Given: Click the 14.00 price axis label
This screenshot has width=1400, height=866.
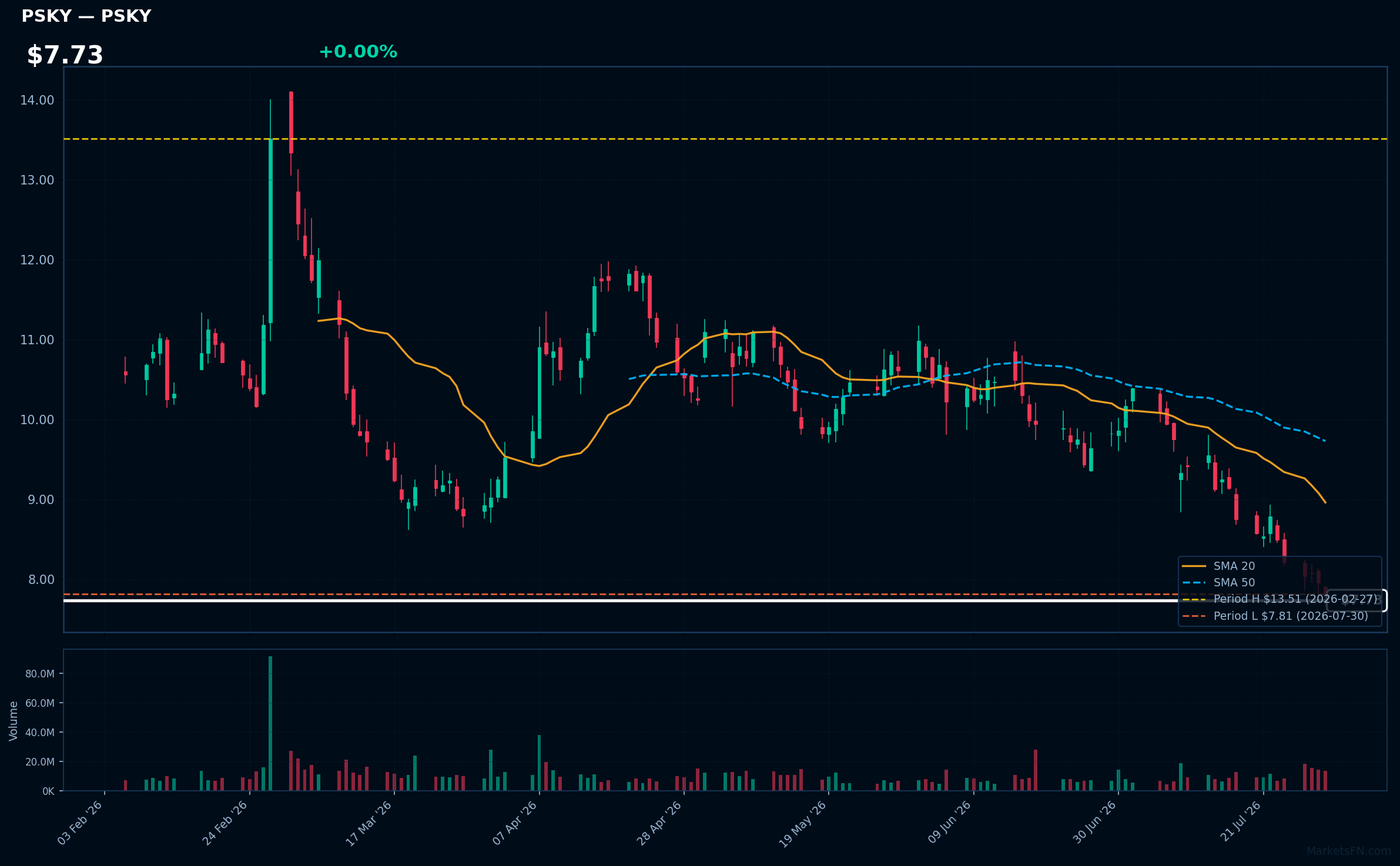Looking at the screenshot, I should pos(37,100).
